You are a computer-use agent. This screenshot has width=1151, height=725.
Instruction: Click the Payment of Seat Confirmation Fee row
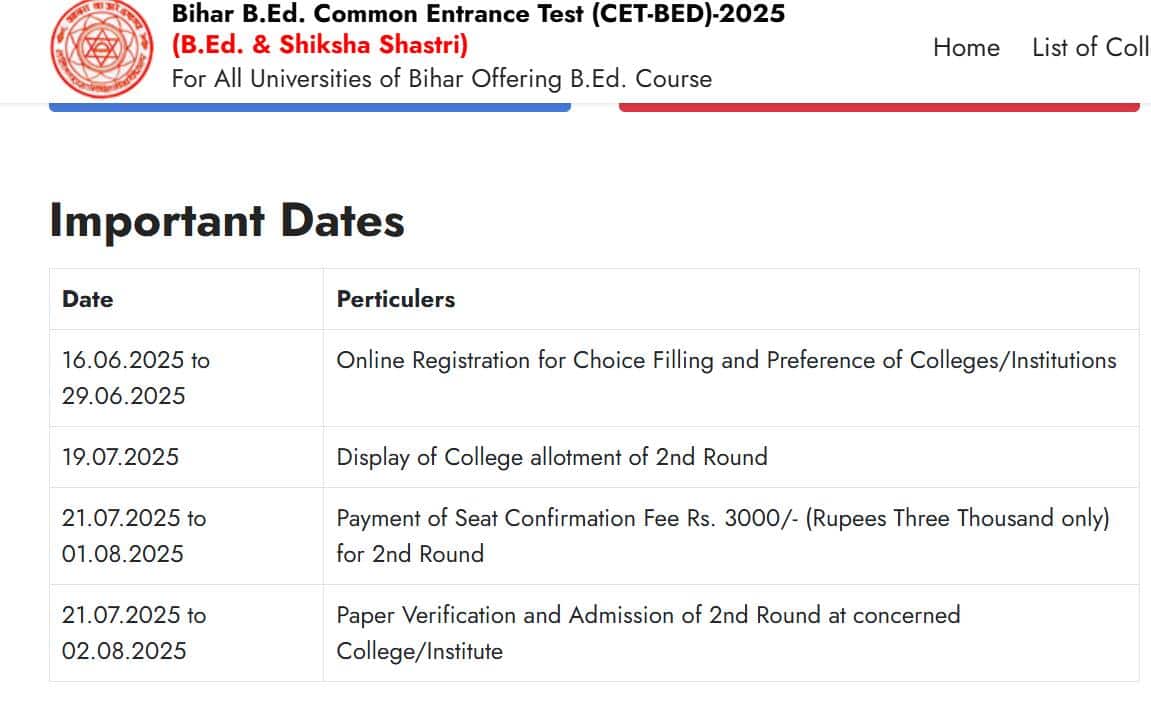[x=595, y=536]
